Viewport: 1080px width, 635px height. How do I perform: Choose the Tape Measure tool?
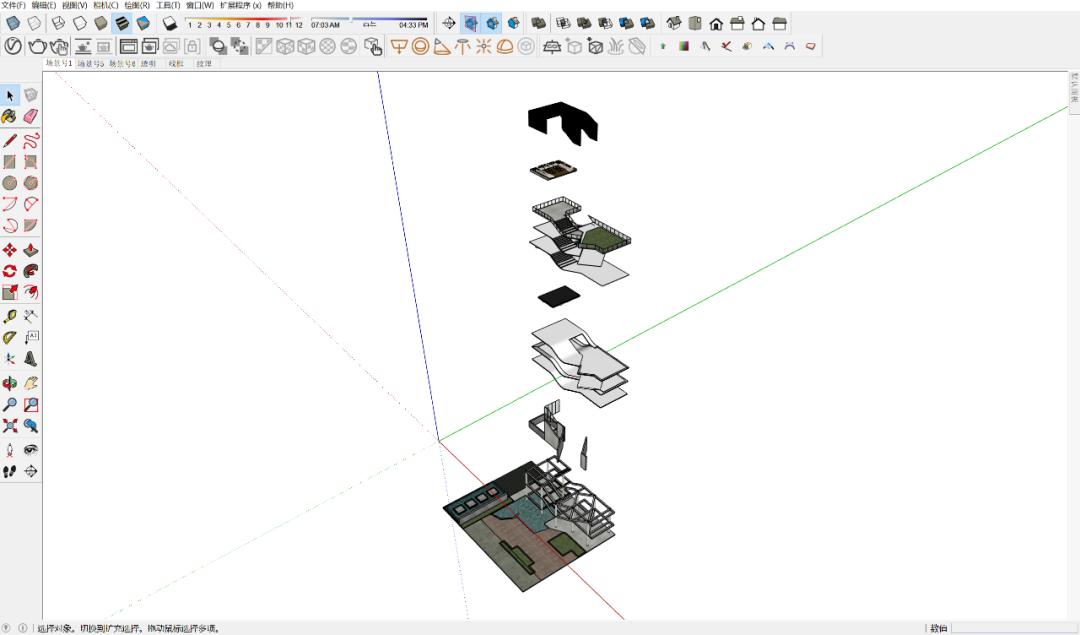point(10,316)
